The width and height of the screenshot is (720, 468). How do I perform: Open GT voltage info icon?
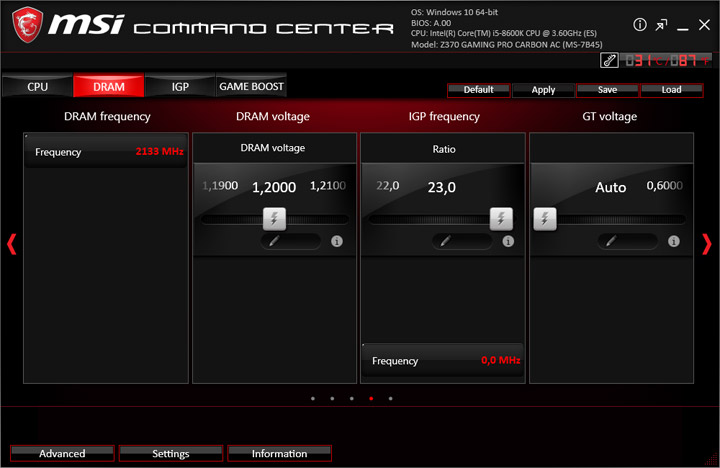coord(674,241)
